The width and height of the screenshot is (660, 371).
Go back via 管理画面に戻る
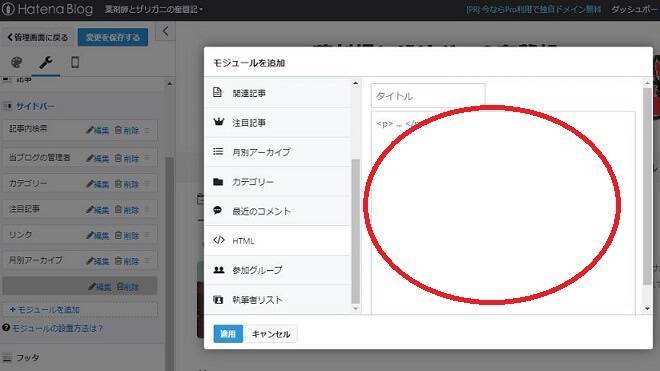coord(37,37)
